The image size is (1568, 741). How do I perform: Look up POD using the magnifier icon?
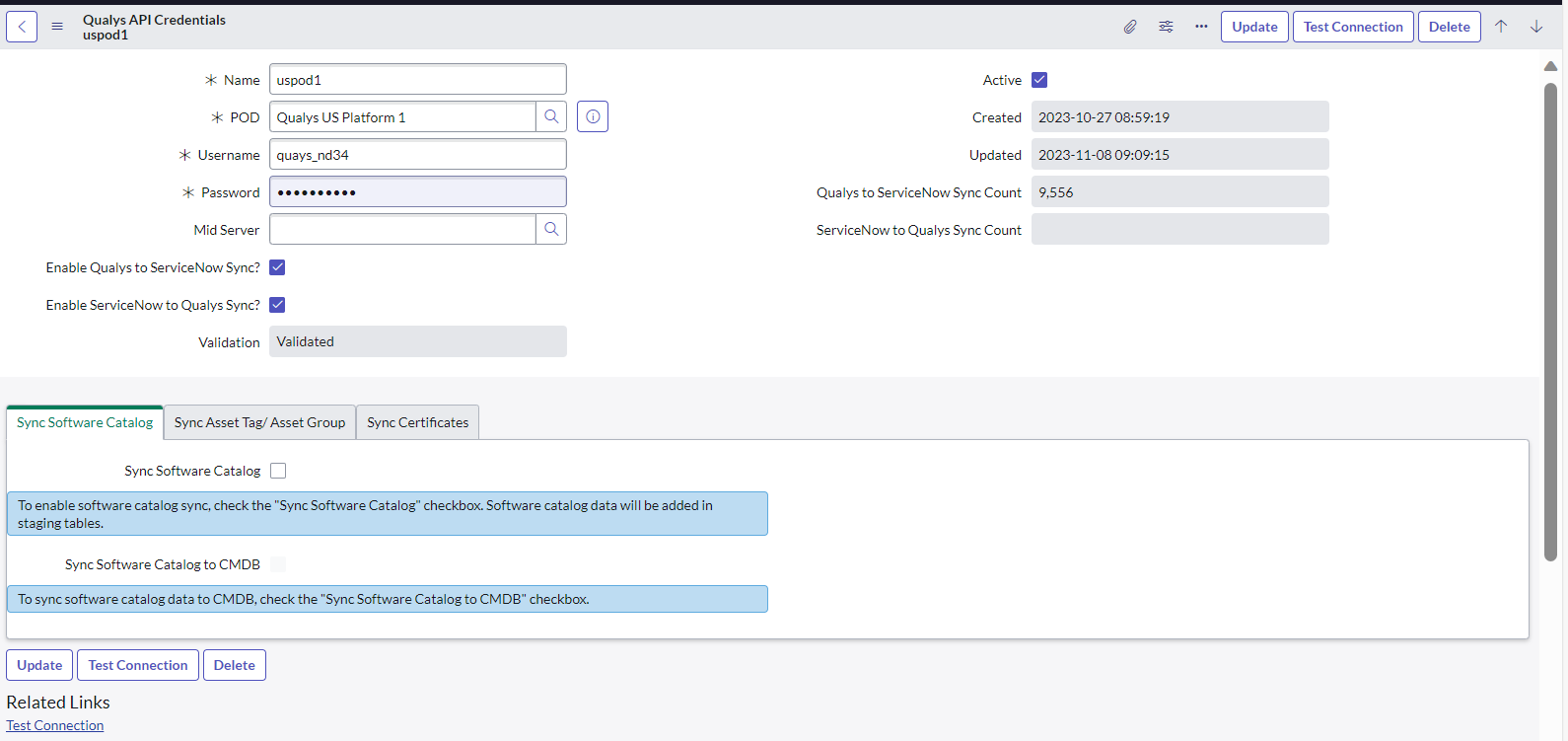coord(551,116)
